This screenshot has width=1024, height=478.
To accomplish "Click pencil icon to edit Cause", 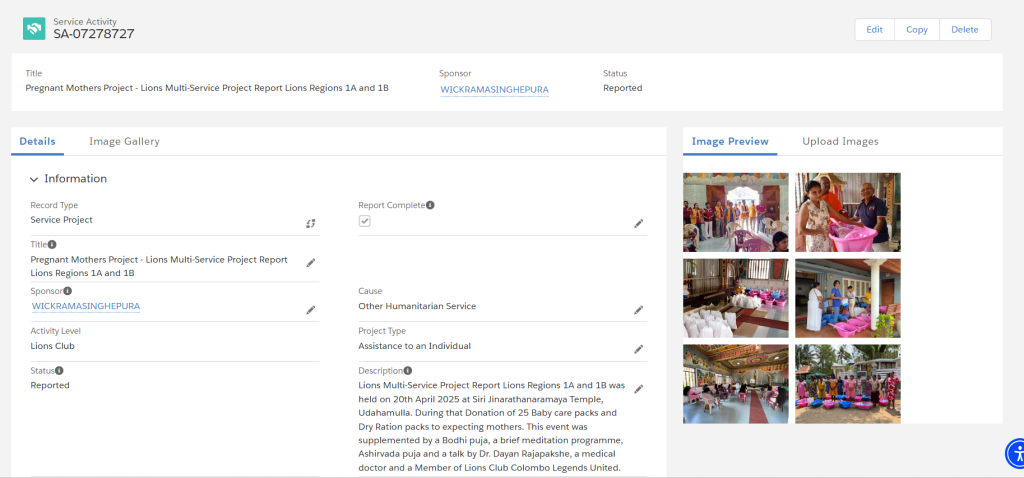I will pyautogui.click(x=639, y=310).
